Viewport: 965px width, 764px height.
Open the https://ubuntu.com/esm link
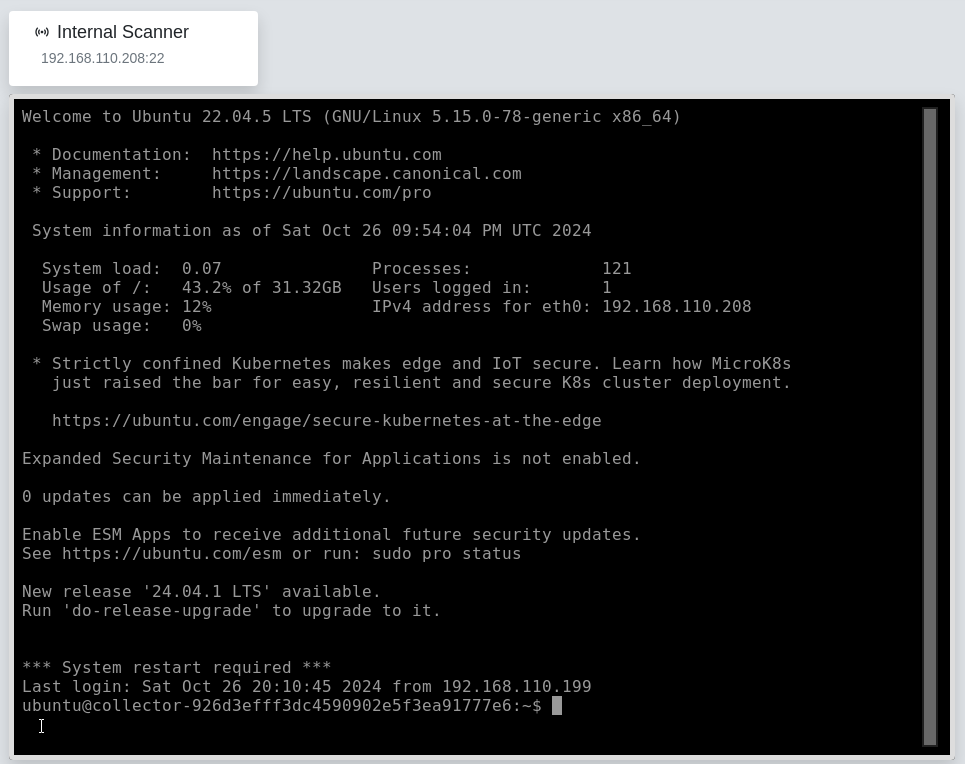click(x=174, y=553)
